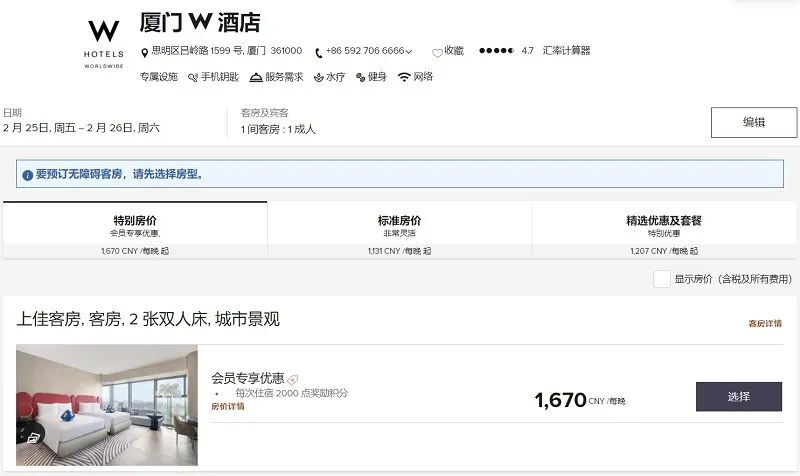This screenshot has height=476, width=800.
Task: Switch to the 精选优惠及套餐 tab
Action: (x=664, y=230)
